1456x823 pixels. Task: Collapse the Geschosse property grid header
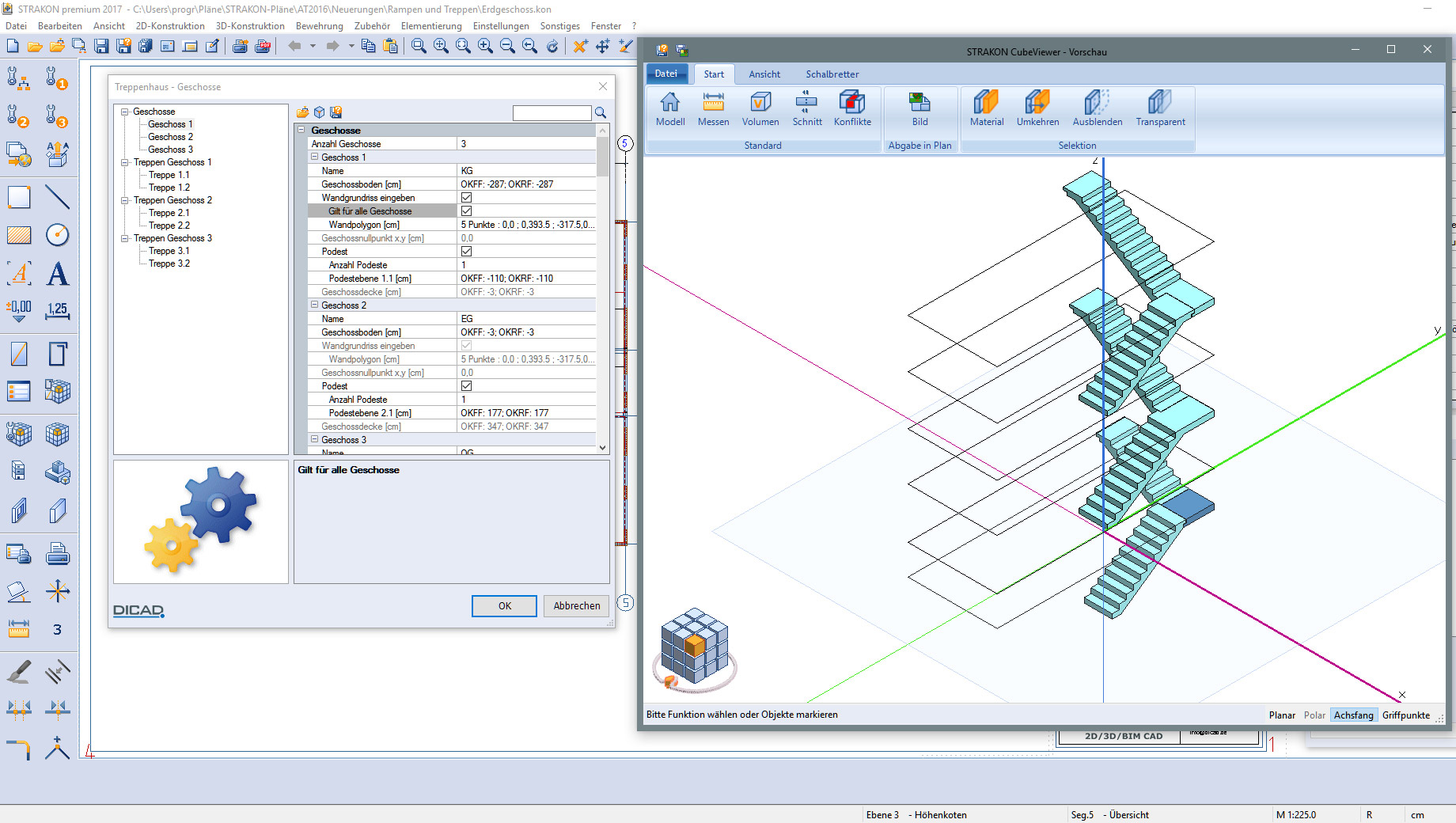click(x=301, y=130)
